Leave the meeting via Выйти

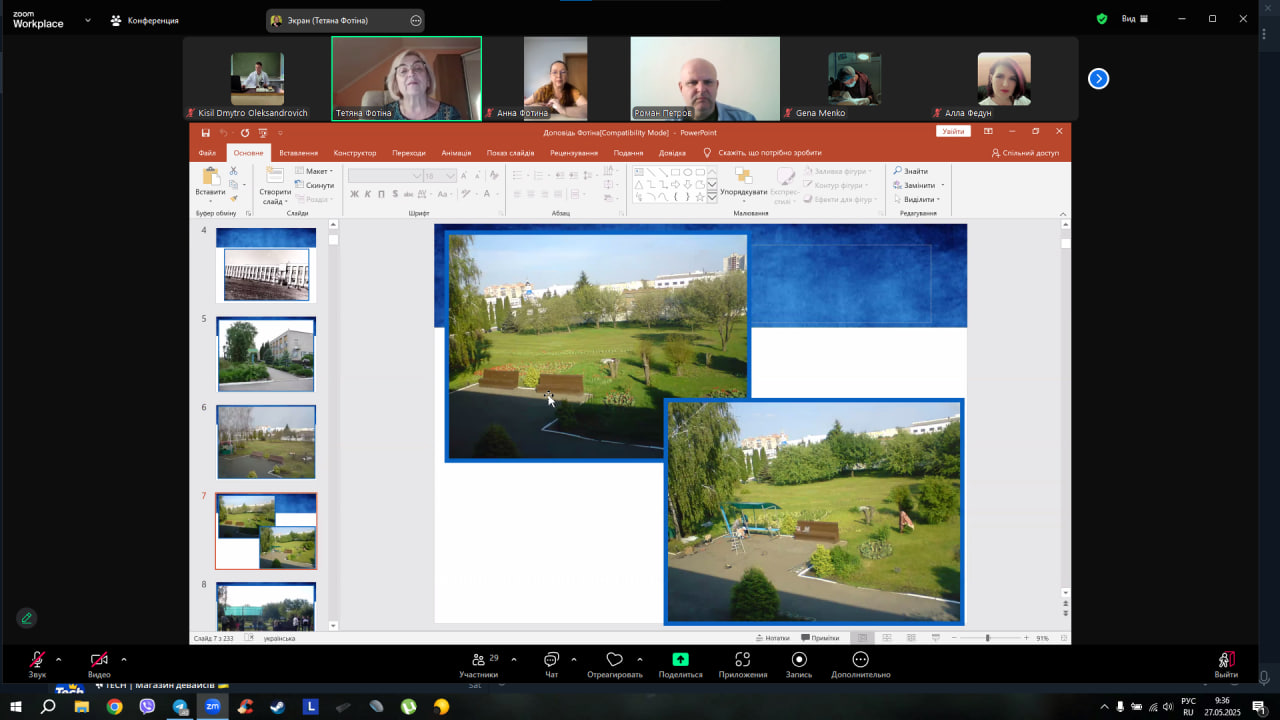coord(1226,660)
